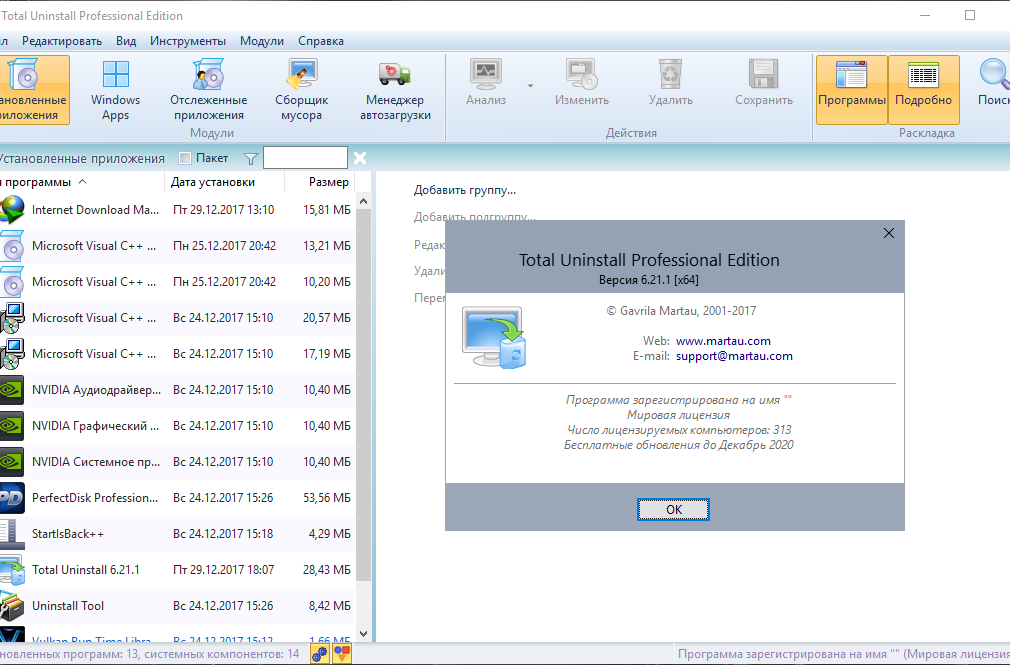Select the 20,57 МБ Microsoft Visual C++ icon
This screenshot has height=665, width=1010.
click(x=12, y=318)
